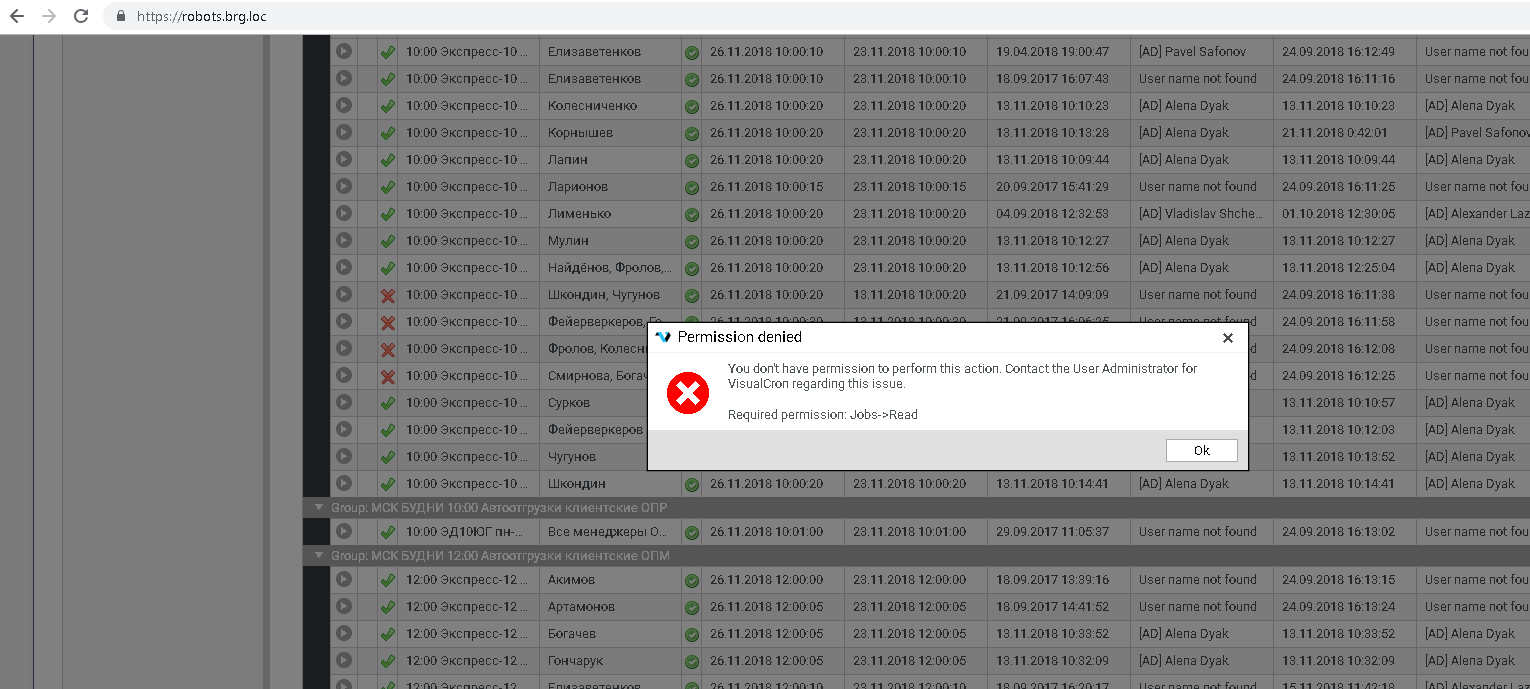Run the Лапин job with play icon
1530x689 pixels.
click(344, 159)
